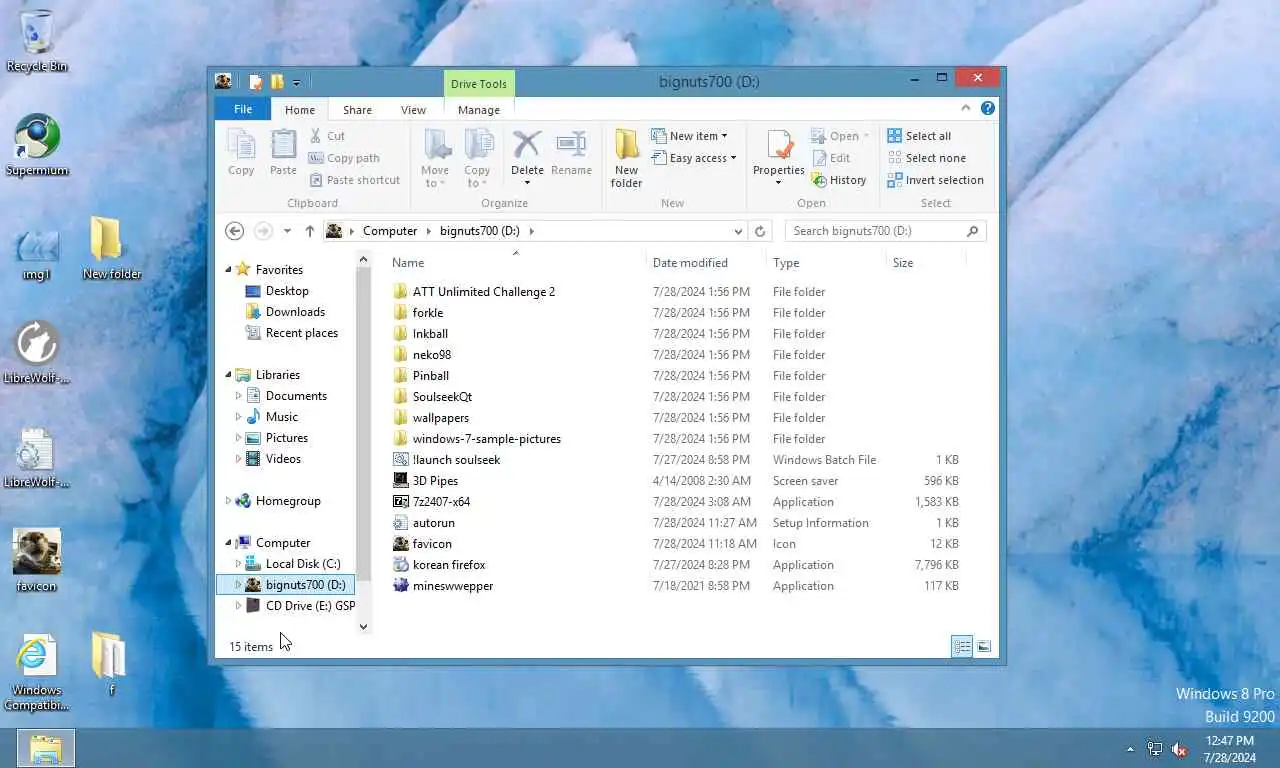This screenshot has width=1280, height=768.
Task: Refresh the bignuts700 folder view
Action: (760, 231)
